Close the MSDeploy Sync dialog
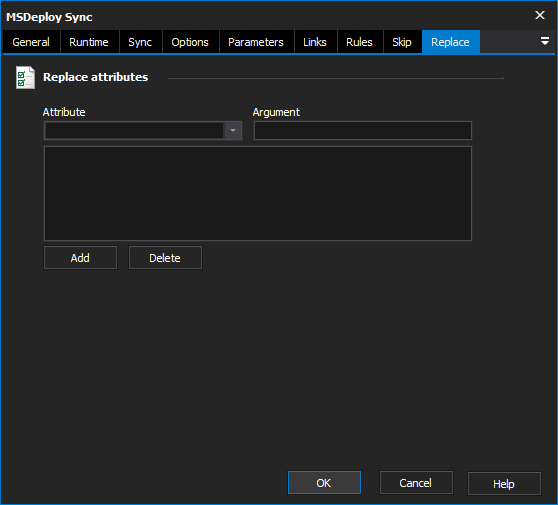The image size is (558, 505). 540,15
